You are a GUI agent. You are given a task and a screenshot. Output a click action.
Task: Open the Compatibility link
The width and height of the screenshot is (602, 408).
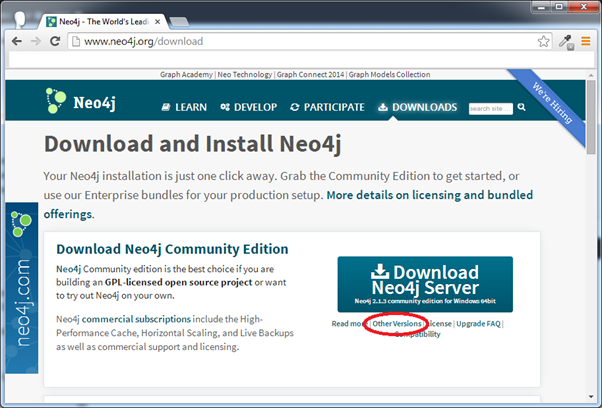[x=418, y=334]
